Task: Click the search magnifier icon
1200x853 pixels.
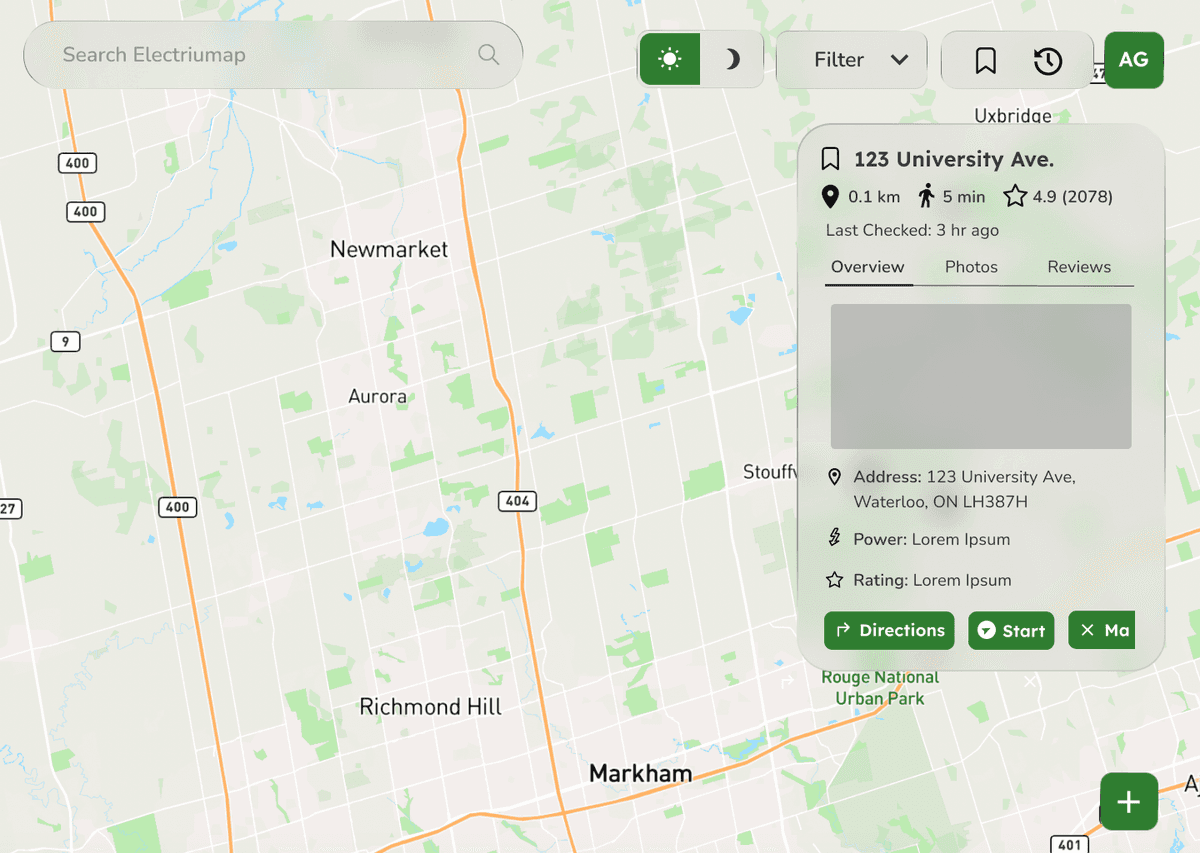Action: pos(488,55)
